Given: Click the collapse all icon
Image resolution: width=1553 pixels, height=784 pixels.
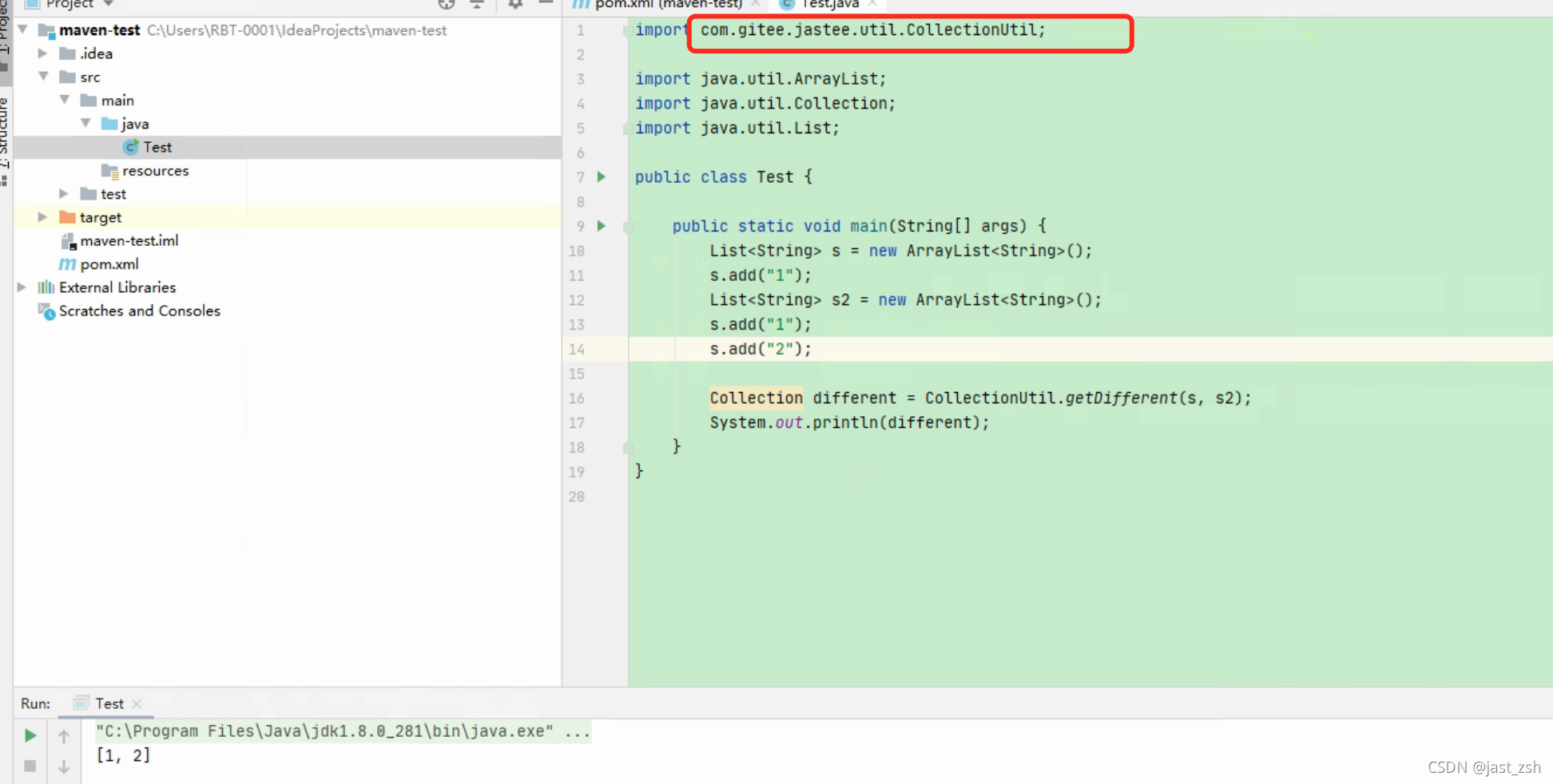Looking at the screenshot, I should click(x=477, y=4).
